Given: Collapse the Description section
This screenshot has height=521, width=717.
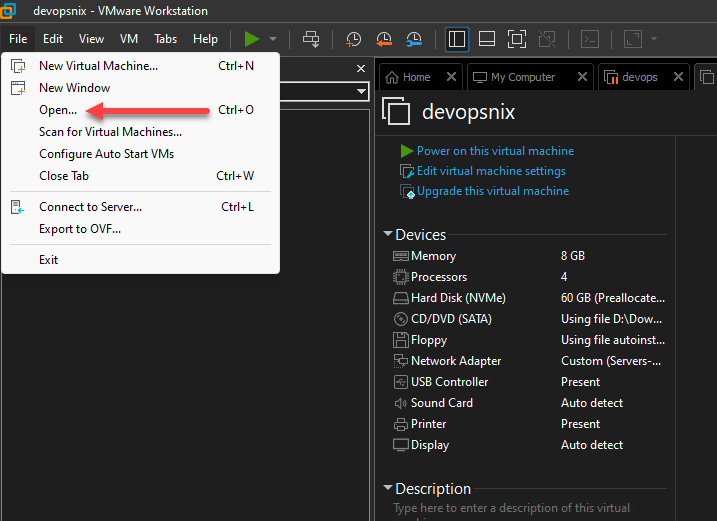Looking at the screenshot, I should coord(388,489).
